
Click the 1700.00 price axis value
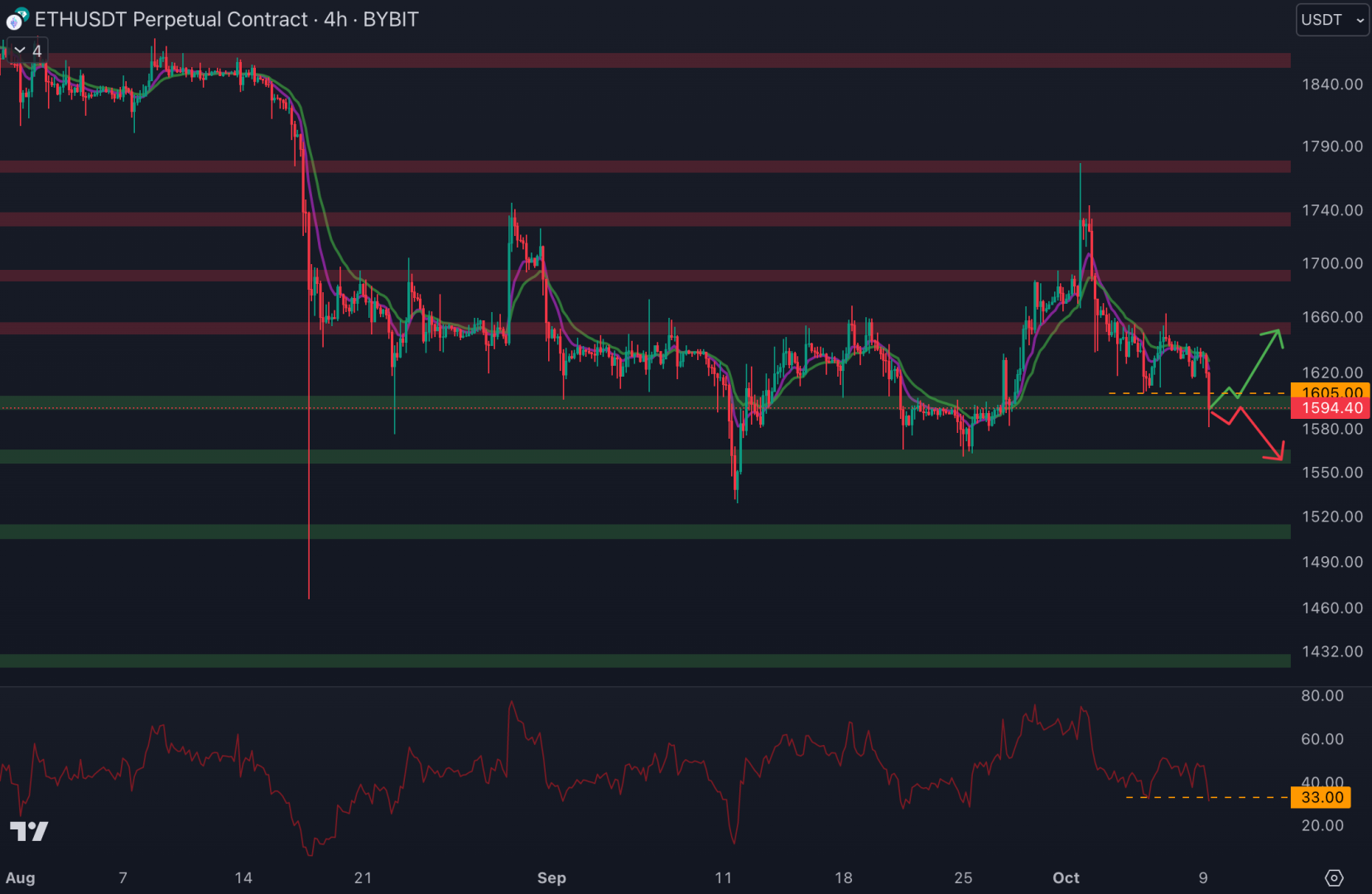point(1332,263)
